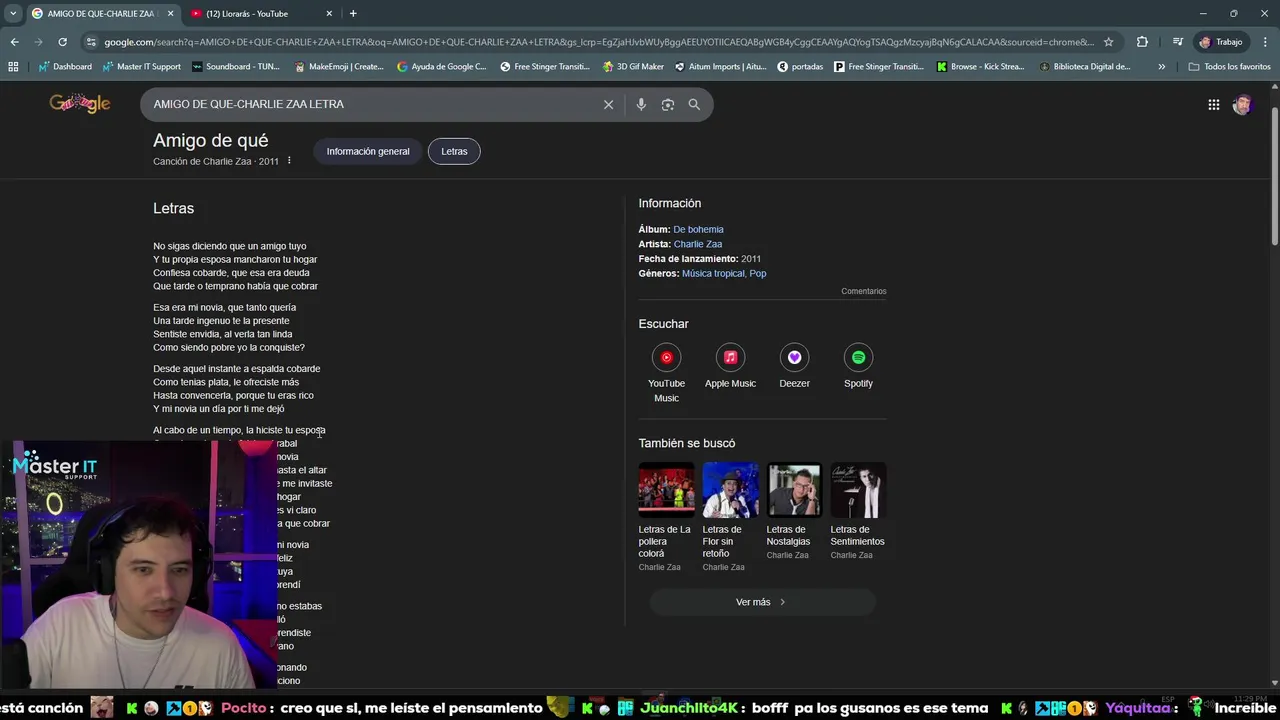This screenshot has height=720, width=1280.
Task: Open the song options three-dot menu
Action: coord(289,161)
